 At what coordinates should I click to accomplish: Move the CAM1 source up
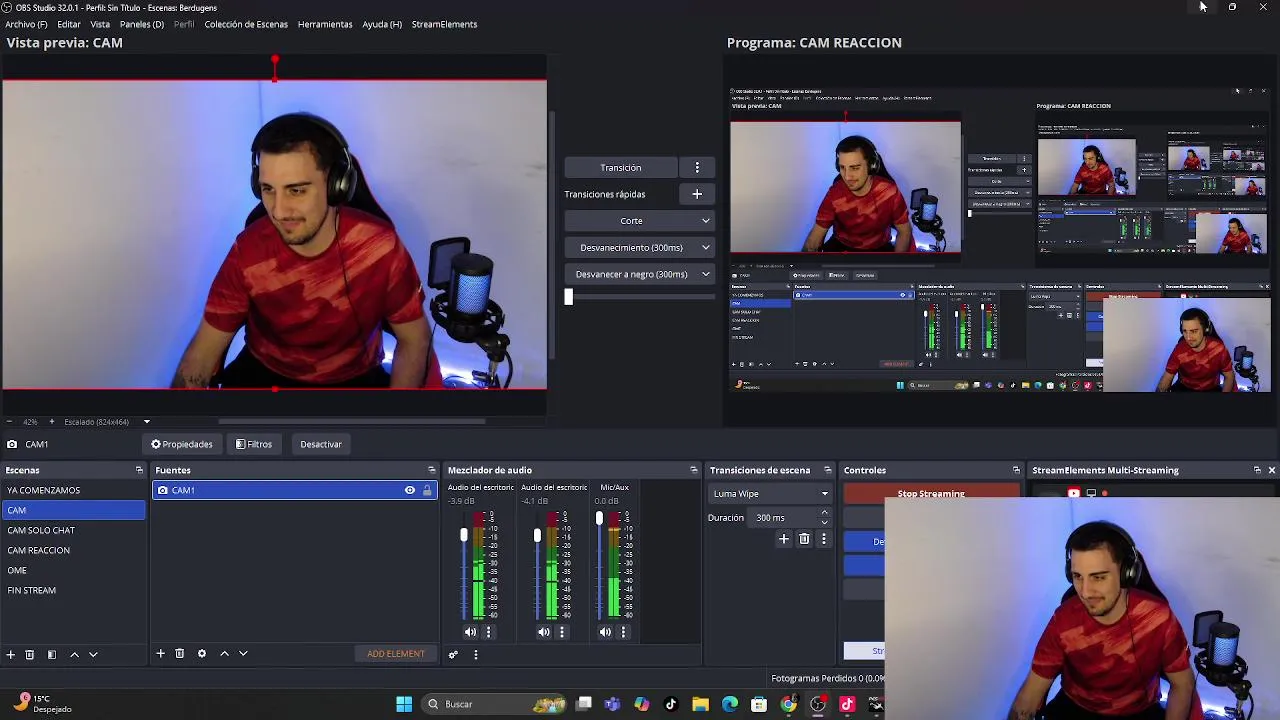[x=224, y=654]
